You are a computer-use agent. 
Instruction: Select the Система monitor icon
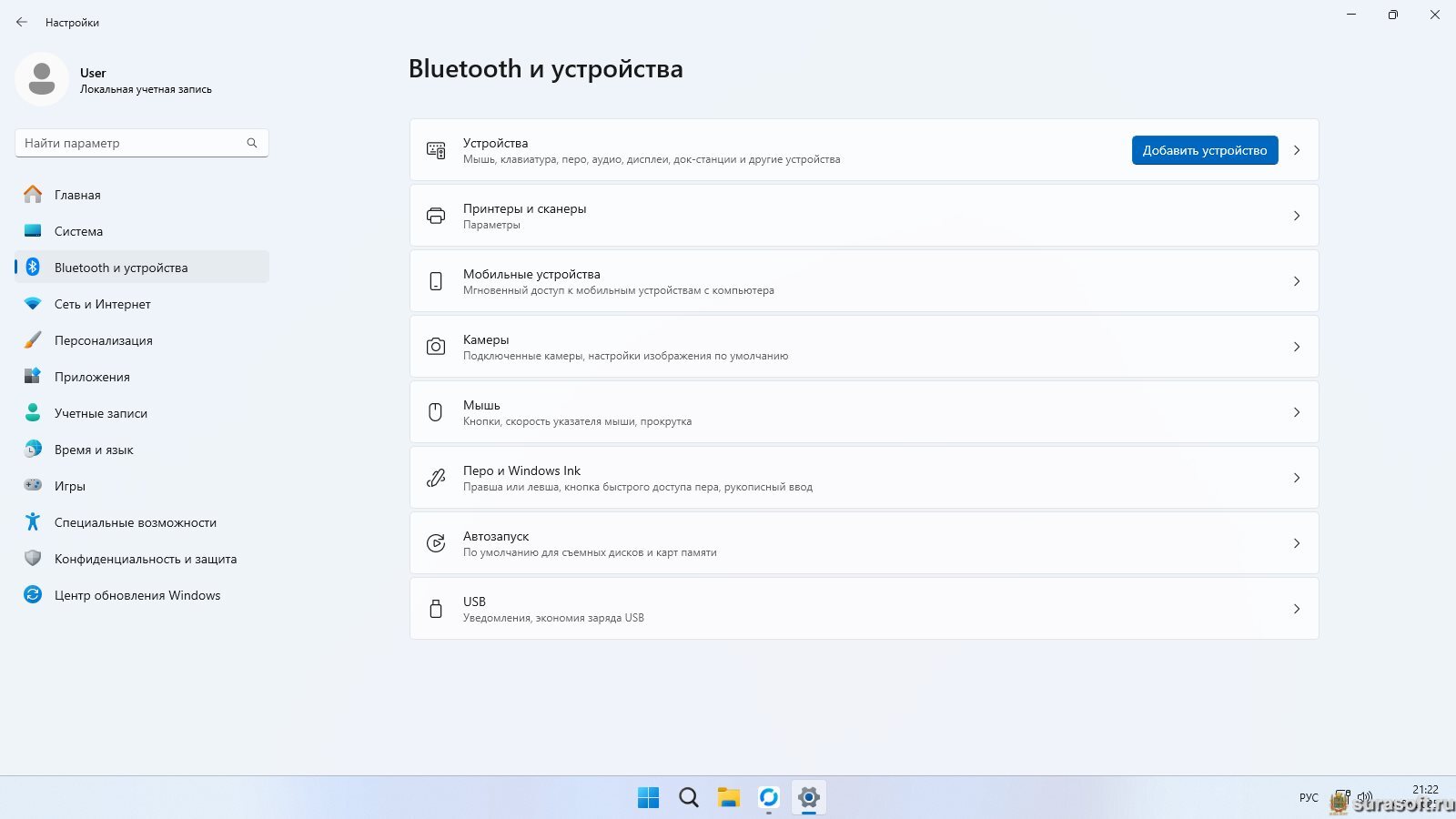33,231
